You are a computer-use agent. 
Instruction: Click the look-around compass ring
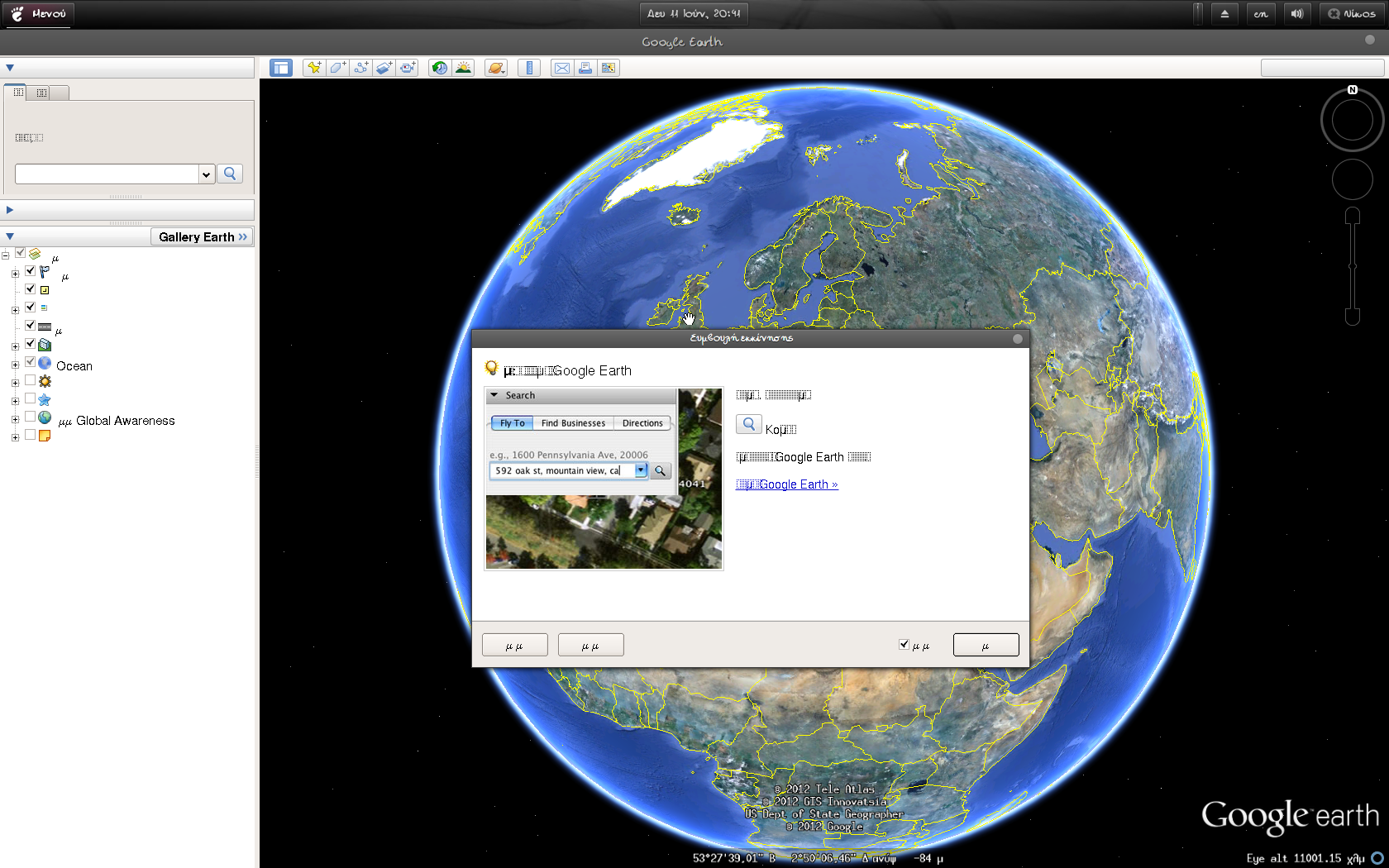[x=1353, y=121]
